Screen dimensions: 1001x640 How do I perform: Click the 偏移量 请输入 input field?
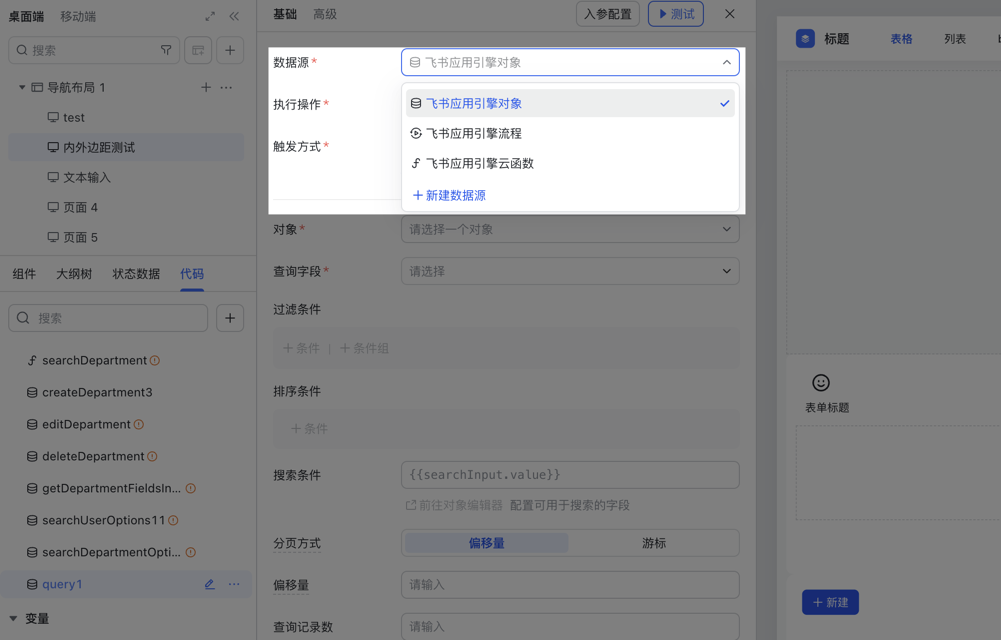click(570, 584)
